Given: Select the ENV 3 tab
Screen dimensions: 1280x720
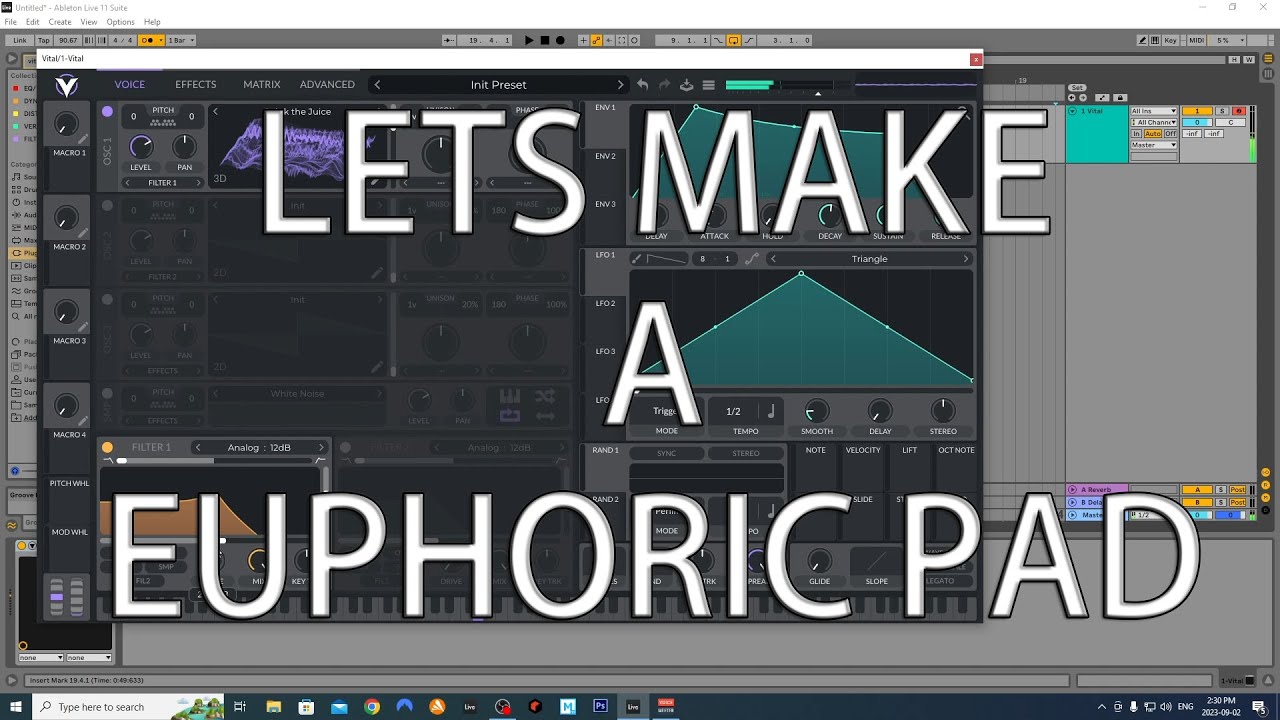Looking at the screenshot, I should [x=606, y=204].
